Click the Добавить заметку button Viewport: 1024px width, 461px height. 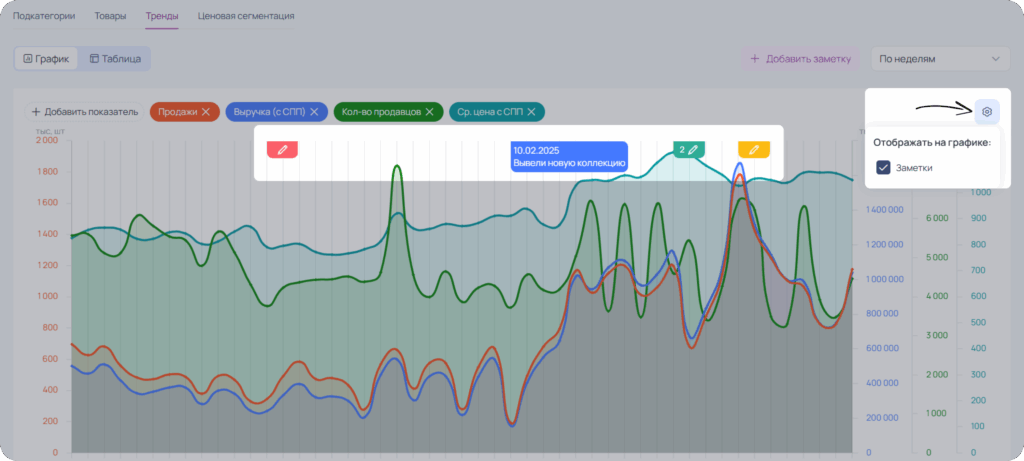pyautogui.click(x=801, y=59)
